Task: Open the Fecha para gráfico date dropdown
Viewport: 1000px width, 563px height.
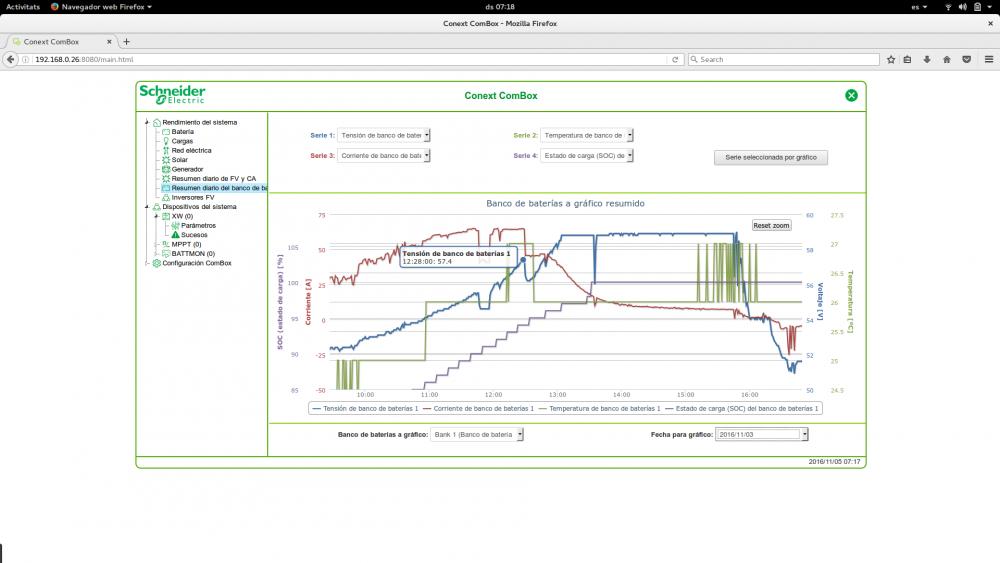Action: click(761, 434)
